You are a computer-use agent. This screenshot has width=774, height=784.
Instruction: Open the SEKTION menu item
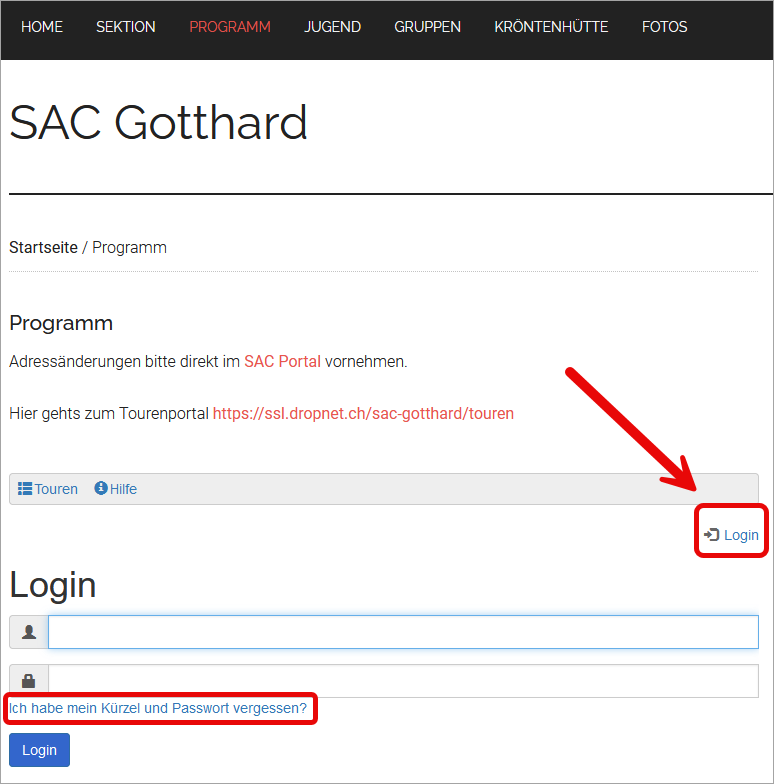click(x=126, y=26)
